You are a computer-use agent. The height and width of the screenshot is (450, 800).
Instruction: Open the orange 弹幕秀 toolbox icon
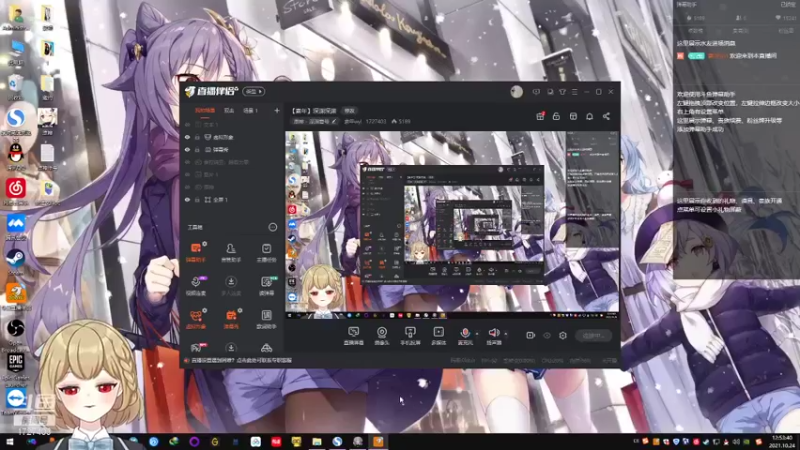pyautogui.click(x=231, y=319)
